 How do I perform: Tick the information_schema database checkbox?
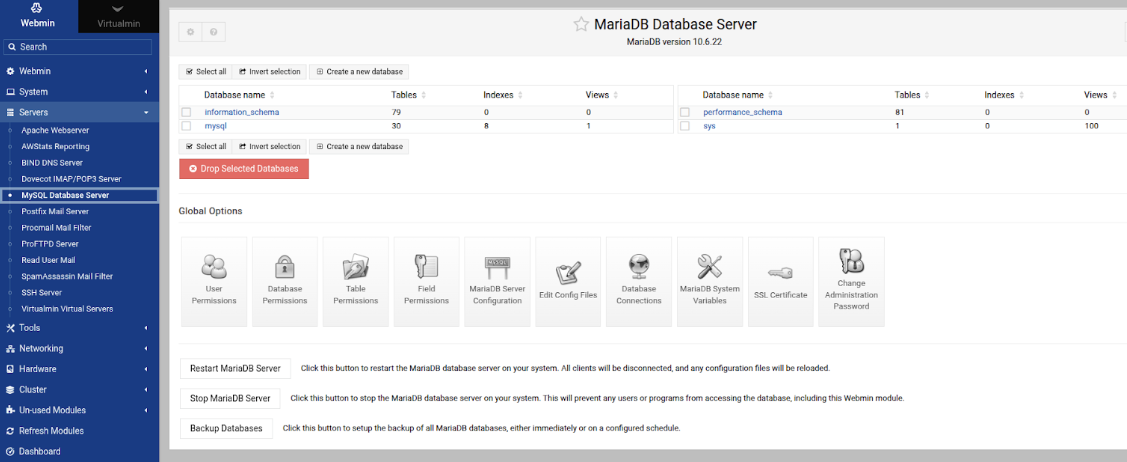tap(187, 112)
